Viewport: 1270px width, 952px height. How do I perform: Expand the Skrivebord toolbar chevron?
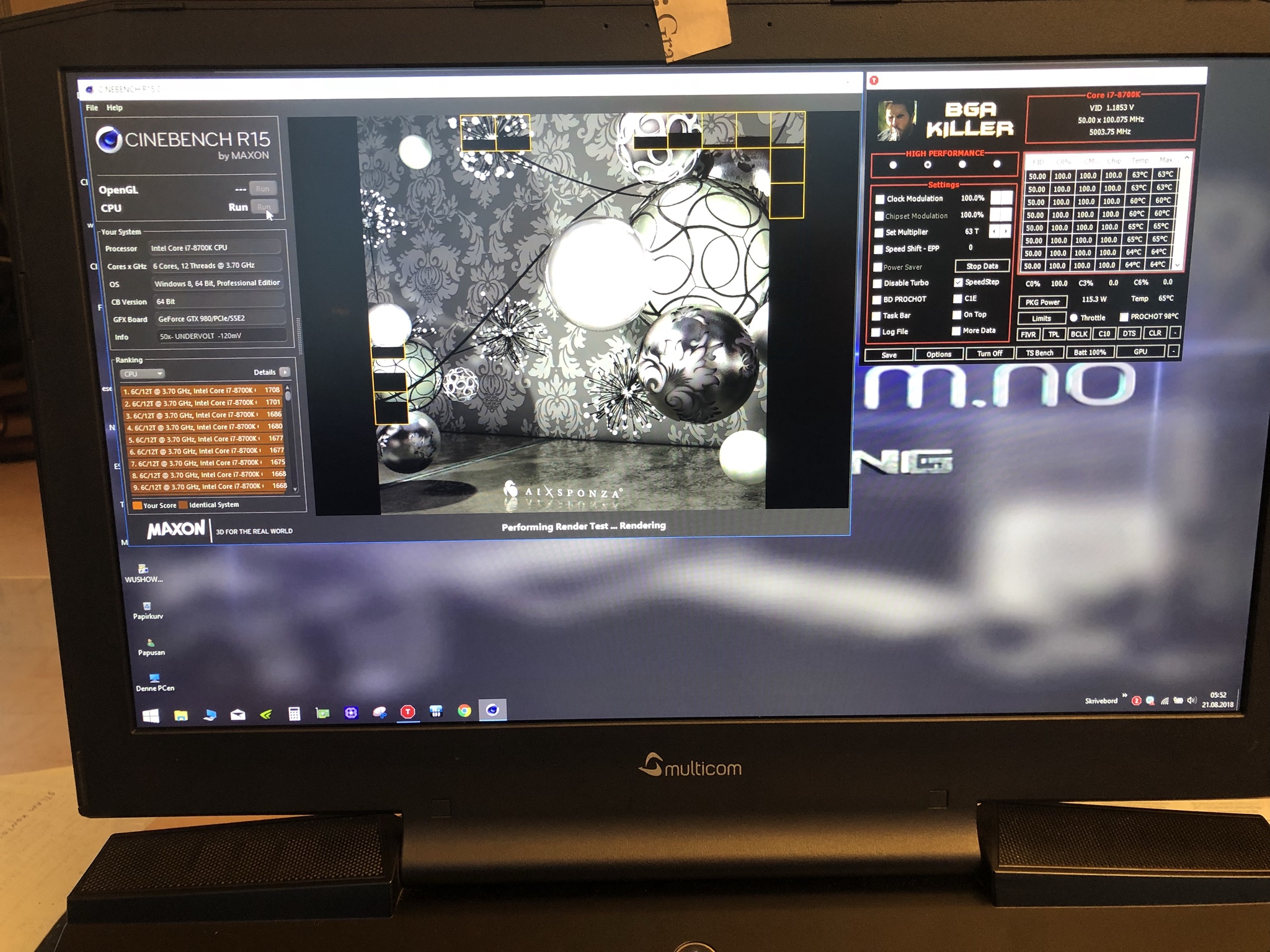tap(1124, 695)
